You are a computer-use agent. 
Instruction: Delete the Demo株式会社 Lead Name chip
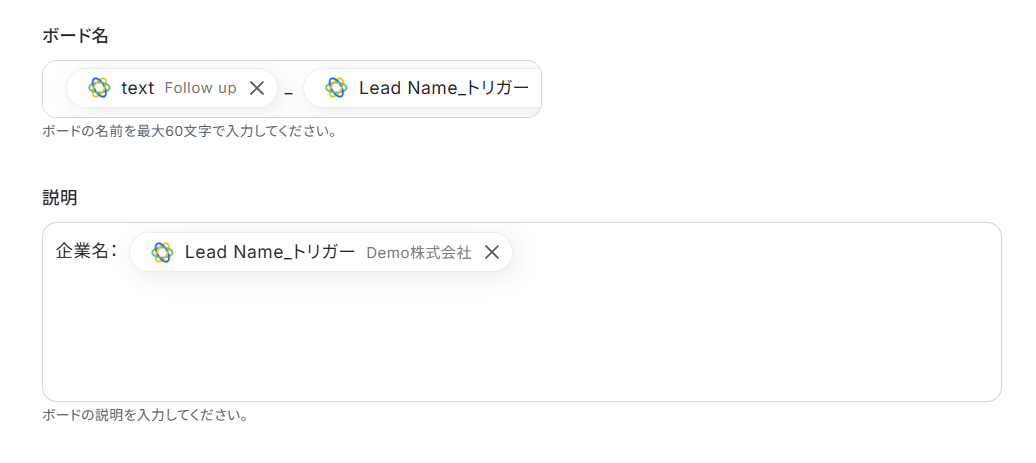point(492,252)
